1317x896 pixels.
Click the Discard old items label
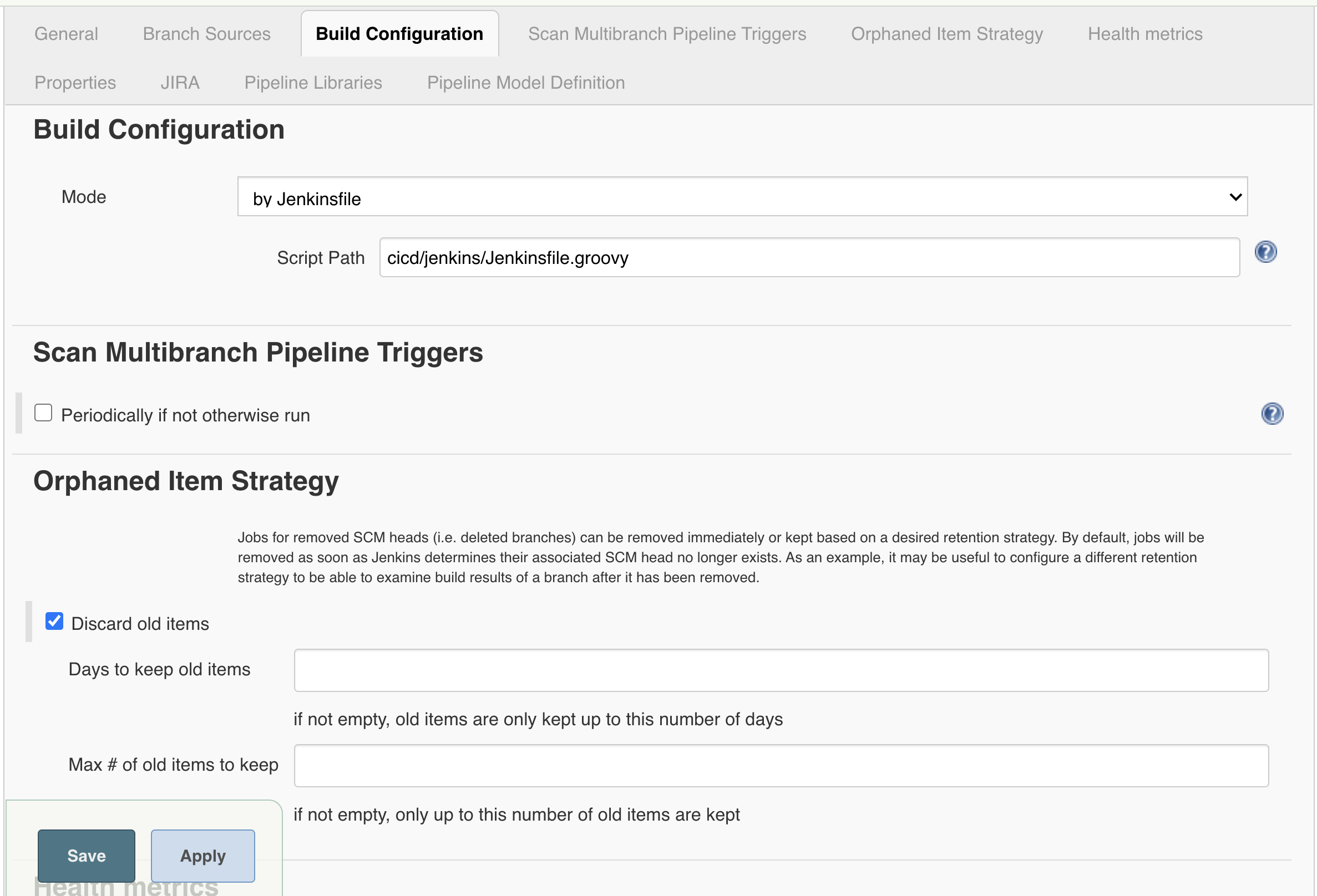140,624
